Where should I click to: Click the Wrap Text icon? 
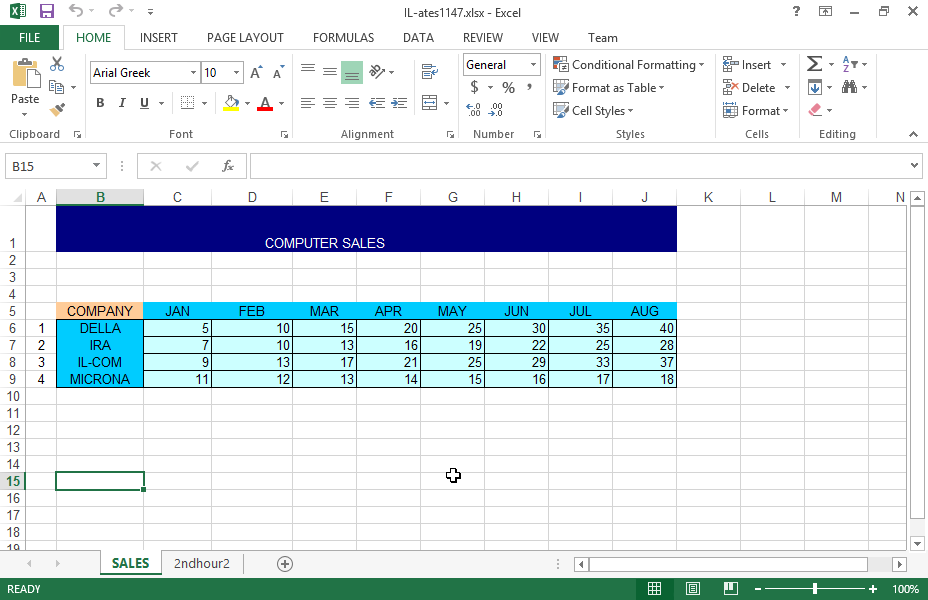pos(429,71)
